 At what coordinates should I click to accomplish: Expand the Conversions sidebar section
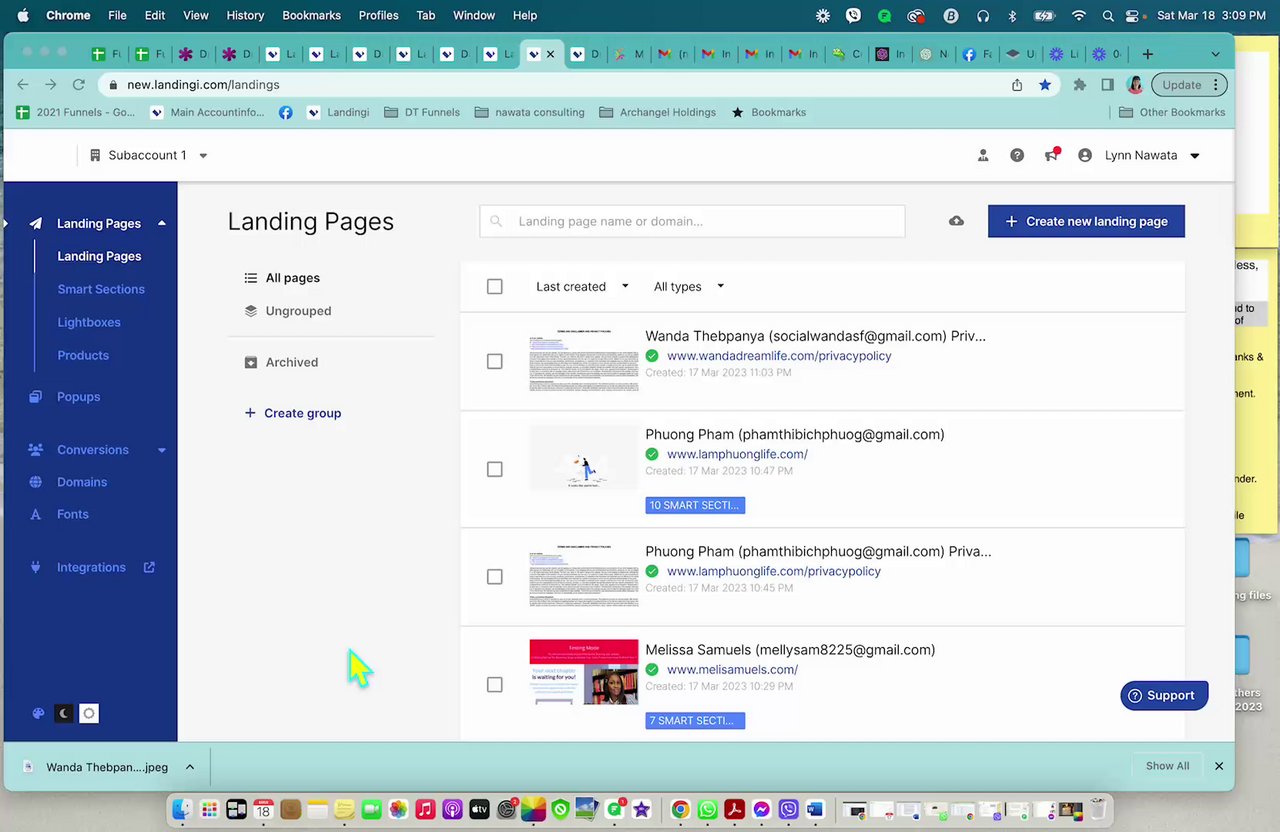[162, 450]
